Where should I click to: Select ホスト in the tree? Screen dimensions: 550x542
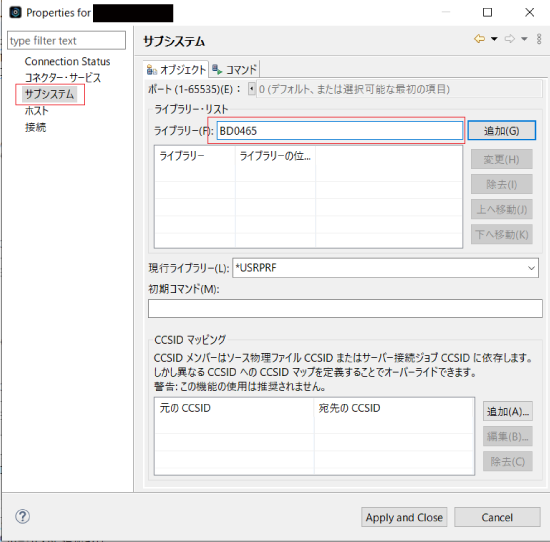pos(36,111)
